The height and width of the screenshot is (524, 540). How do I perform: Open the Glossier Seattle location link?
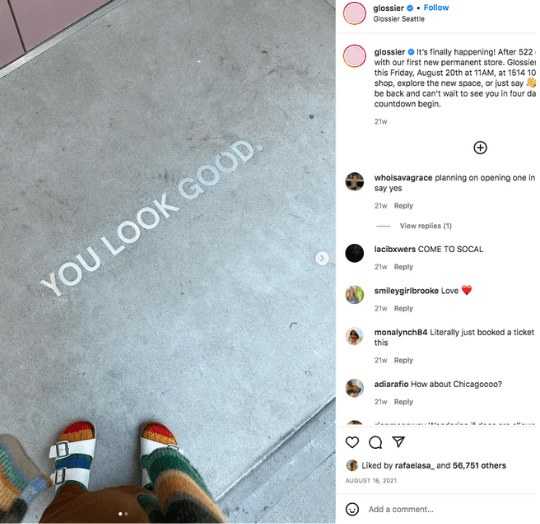(x=399, y=19)
